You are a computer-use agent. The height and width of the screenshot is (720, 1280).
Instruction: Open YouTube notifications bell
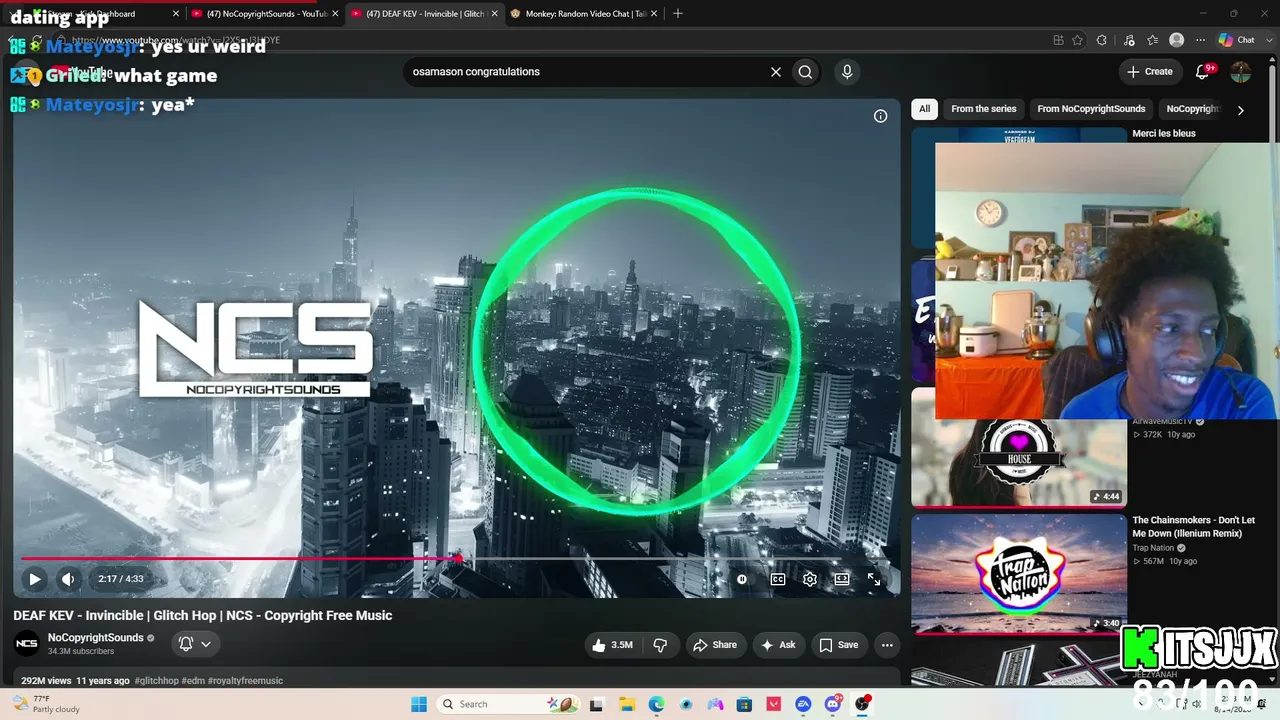point(1203,72)
